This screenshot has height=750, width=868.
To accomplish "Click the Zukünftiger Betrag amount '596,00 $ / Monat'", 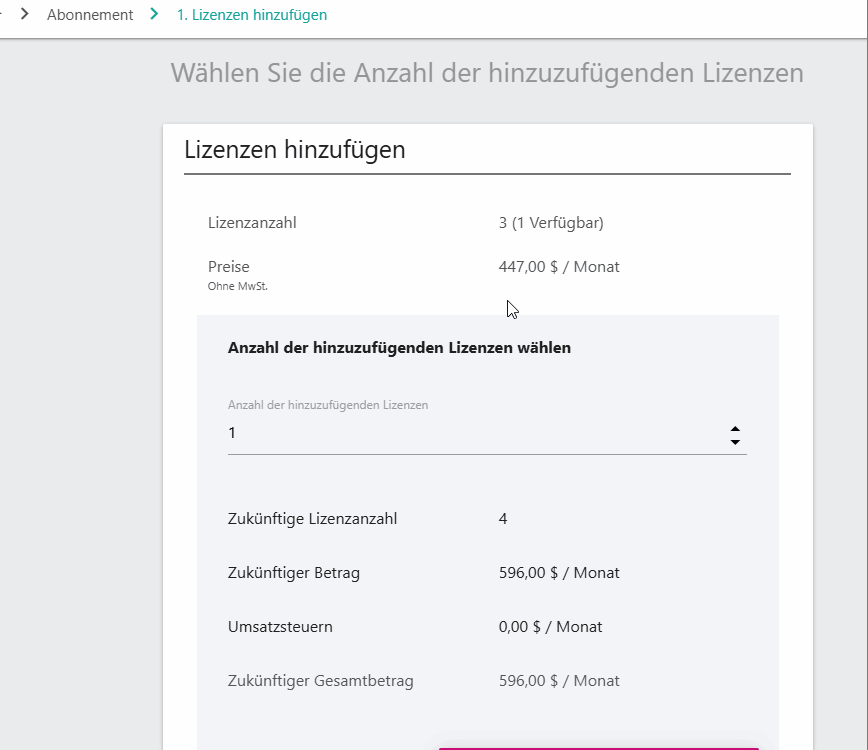I will point(559,573).
